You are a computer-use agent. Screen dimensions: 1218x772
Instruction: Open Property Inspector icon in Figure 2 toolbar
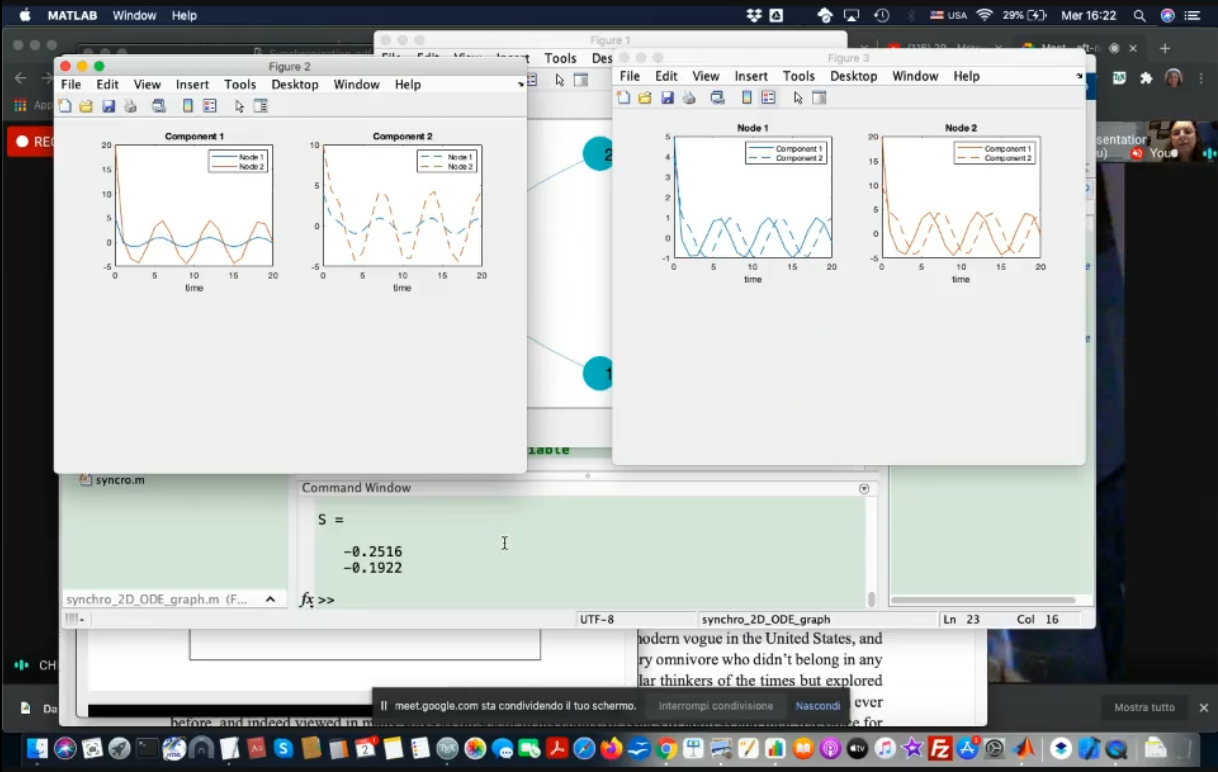(x=261, y=106)
